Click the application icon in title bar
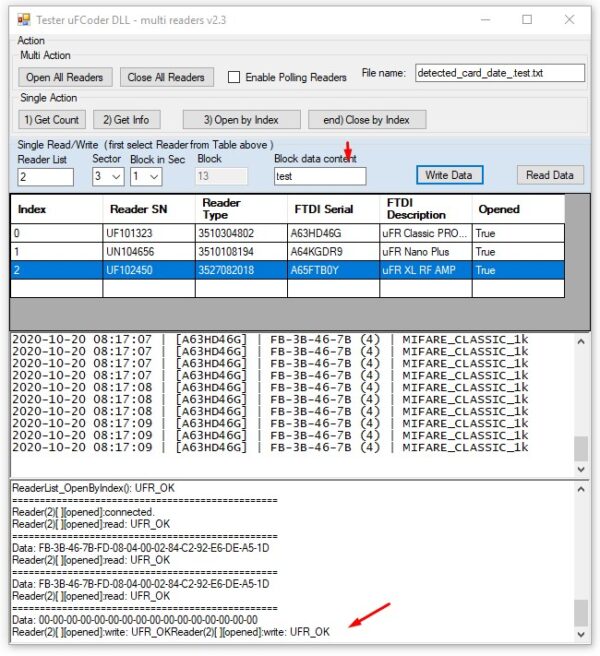Screen dimensions: 600x656 23,19
